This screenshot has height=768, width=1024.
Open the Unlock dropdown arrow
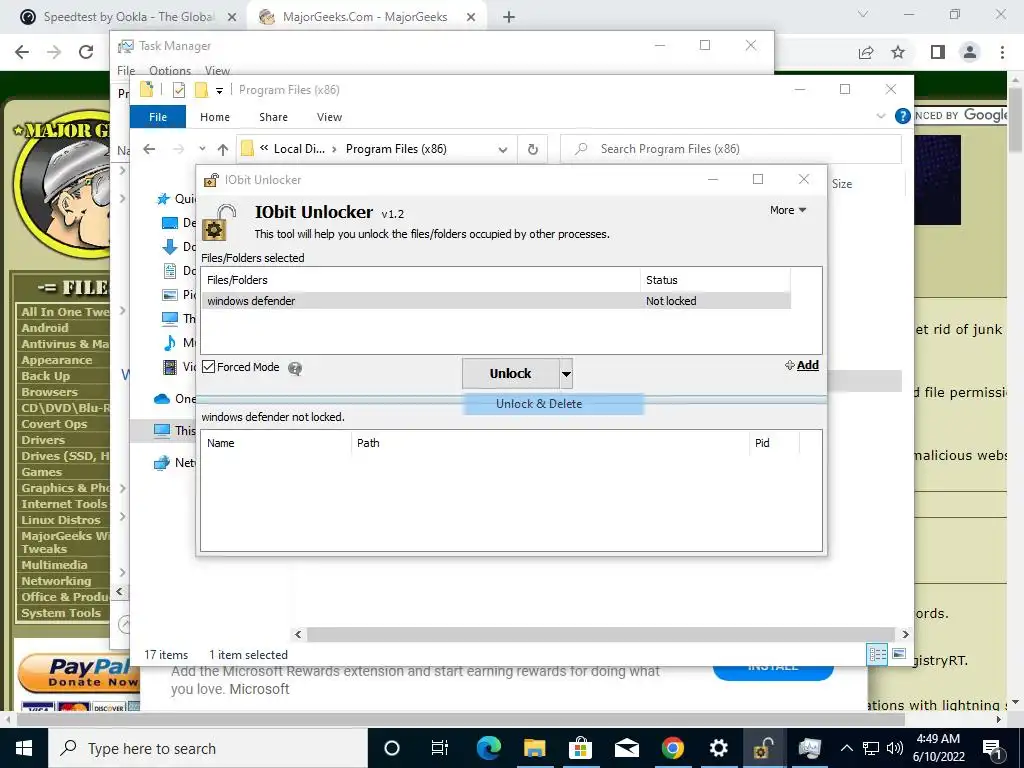pos(566,374)
